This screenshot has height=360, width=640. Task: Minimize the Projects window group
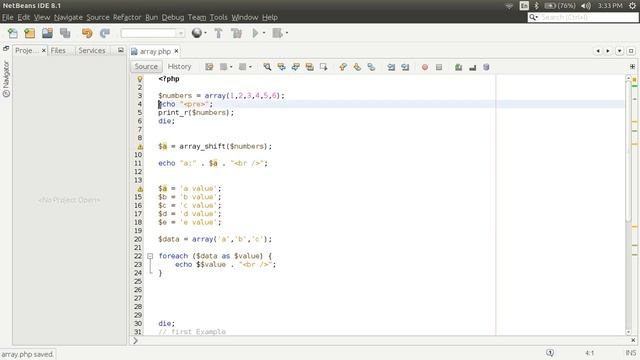point(120,50)
